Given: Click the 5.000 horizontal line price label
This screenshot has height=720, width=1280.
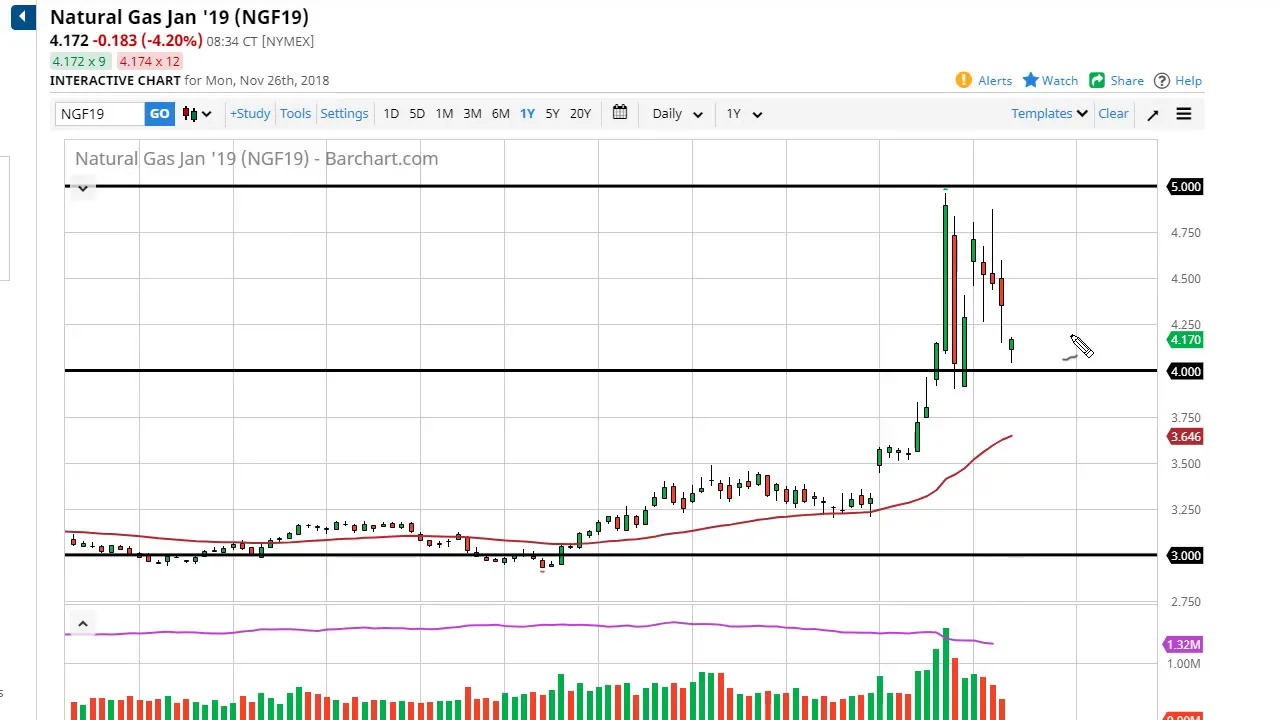Looking at the screenshot, I should pyautogui.click(x=1185, y=187).
